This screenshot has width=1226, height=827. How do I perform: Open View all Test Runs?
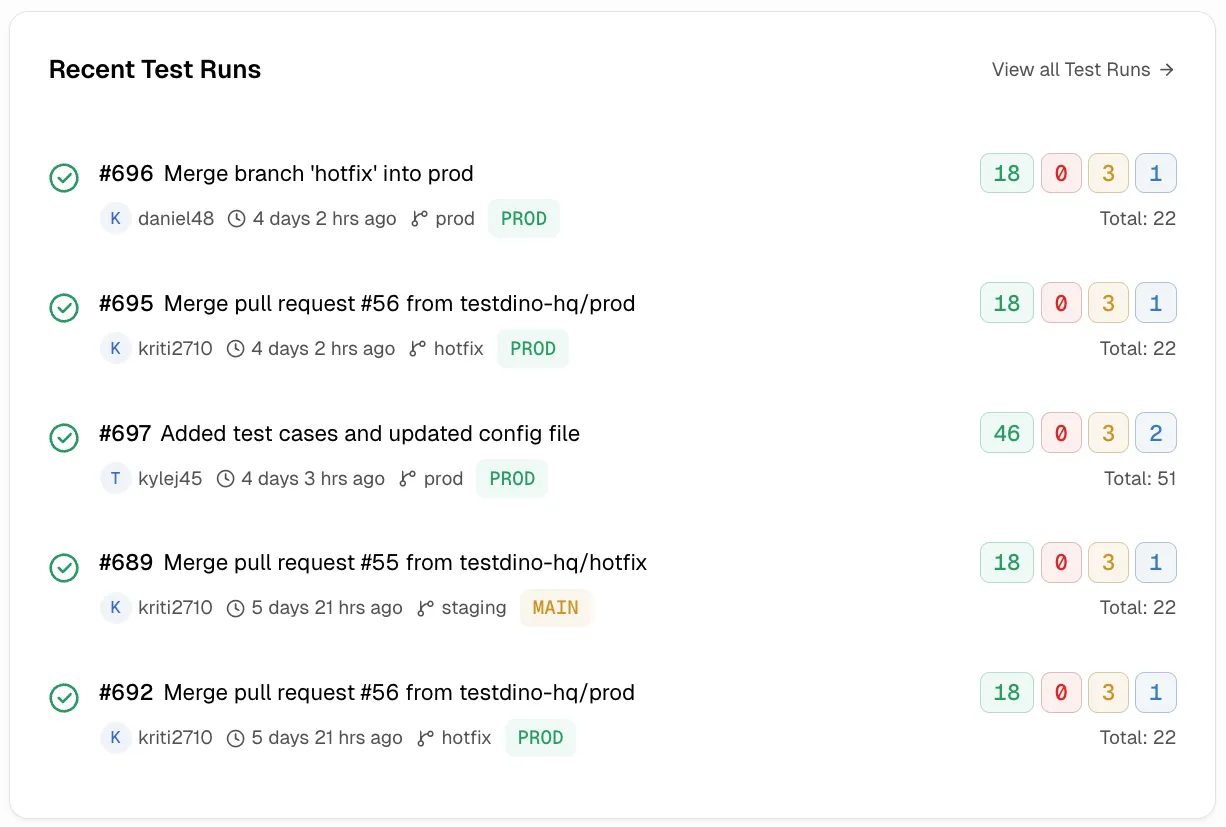click(x=1069, y=69)
